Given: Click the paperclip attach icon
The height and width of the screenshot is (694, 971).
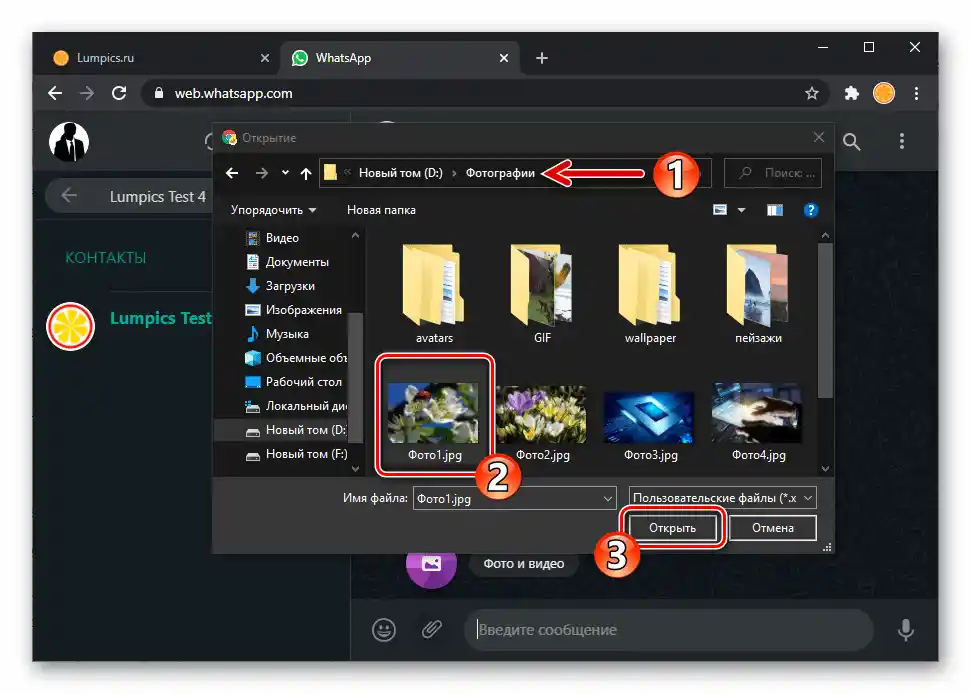Looking at the screenshot, I should click(432, 630).
